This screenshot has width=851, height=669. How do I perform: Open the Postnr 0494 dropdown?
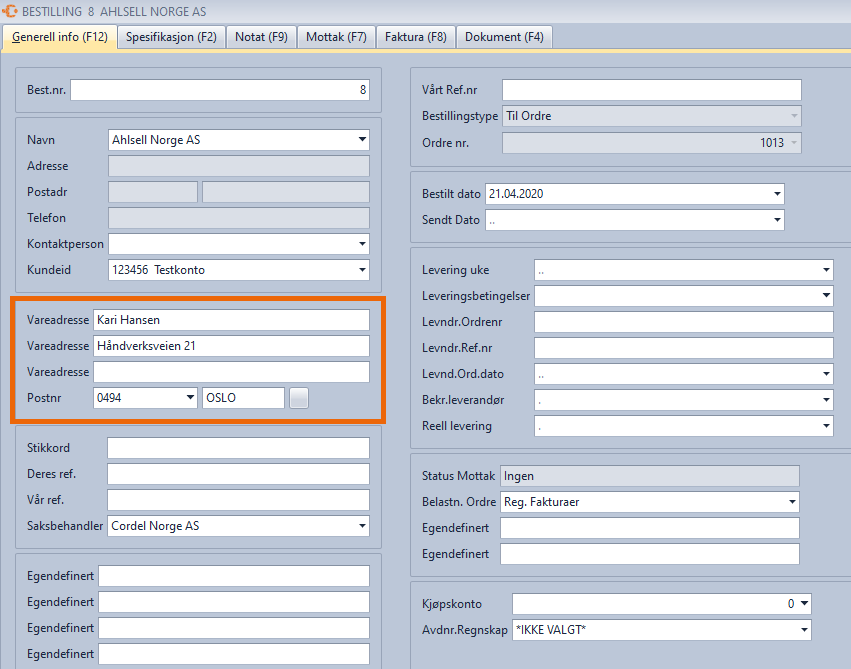coord(190,398)
